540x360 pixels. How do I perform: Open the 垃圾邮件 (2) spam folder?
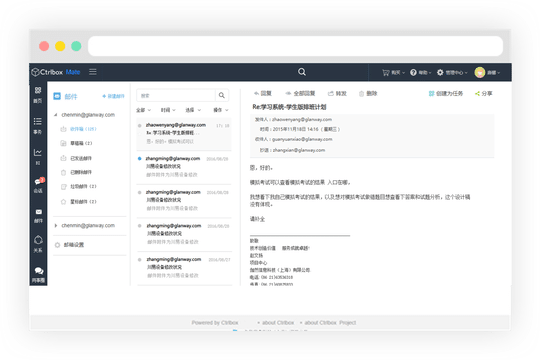pyautogui.click(x=83, y=186)
